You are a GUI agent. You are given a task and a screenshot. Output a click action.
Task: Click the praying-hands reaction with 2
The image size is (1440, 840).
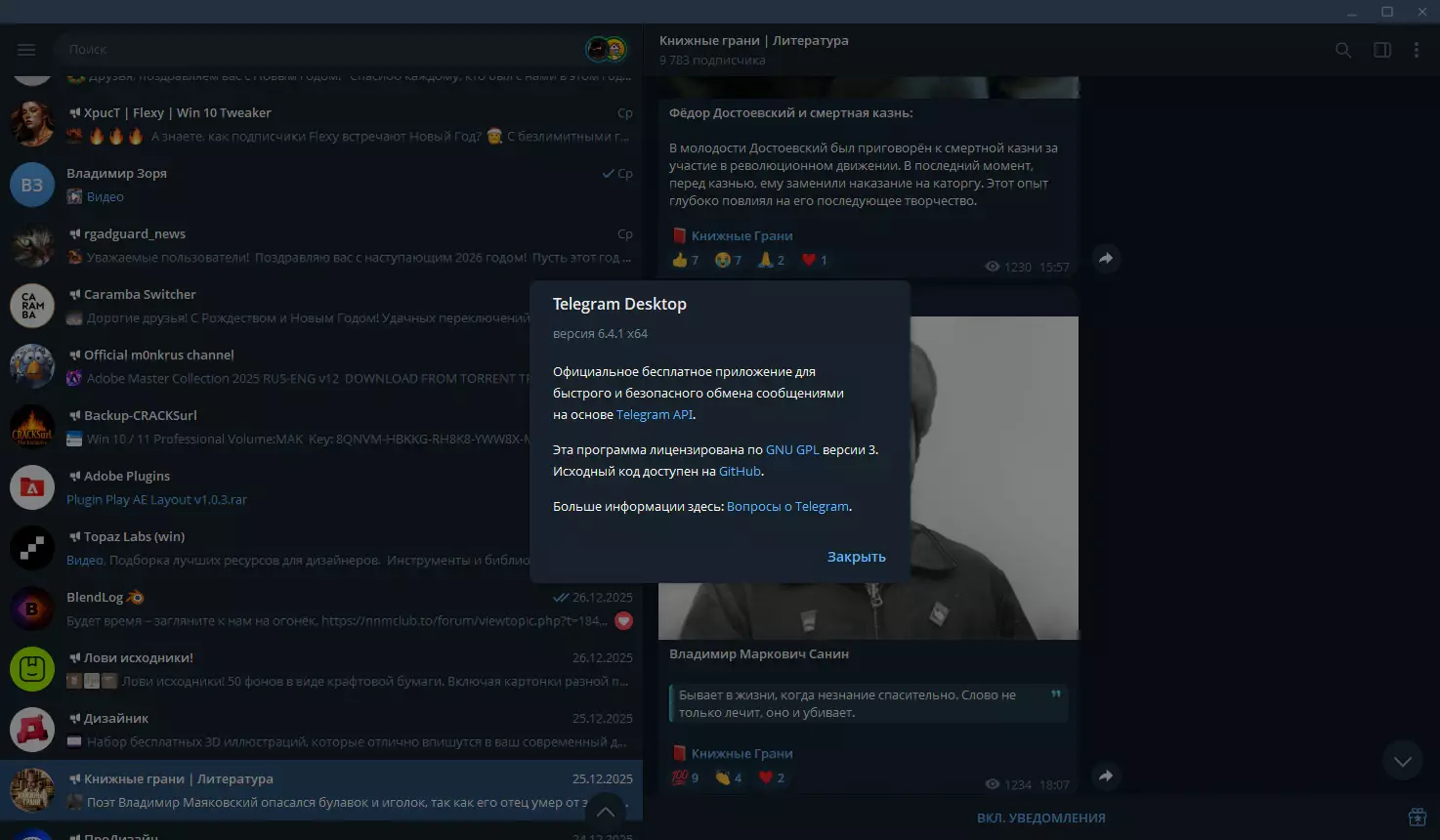tap(772, 260)
